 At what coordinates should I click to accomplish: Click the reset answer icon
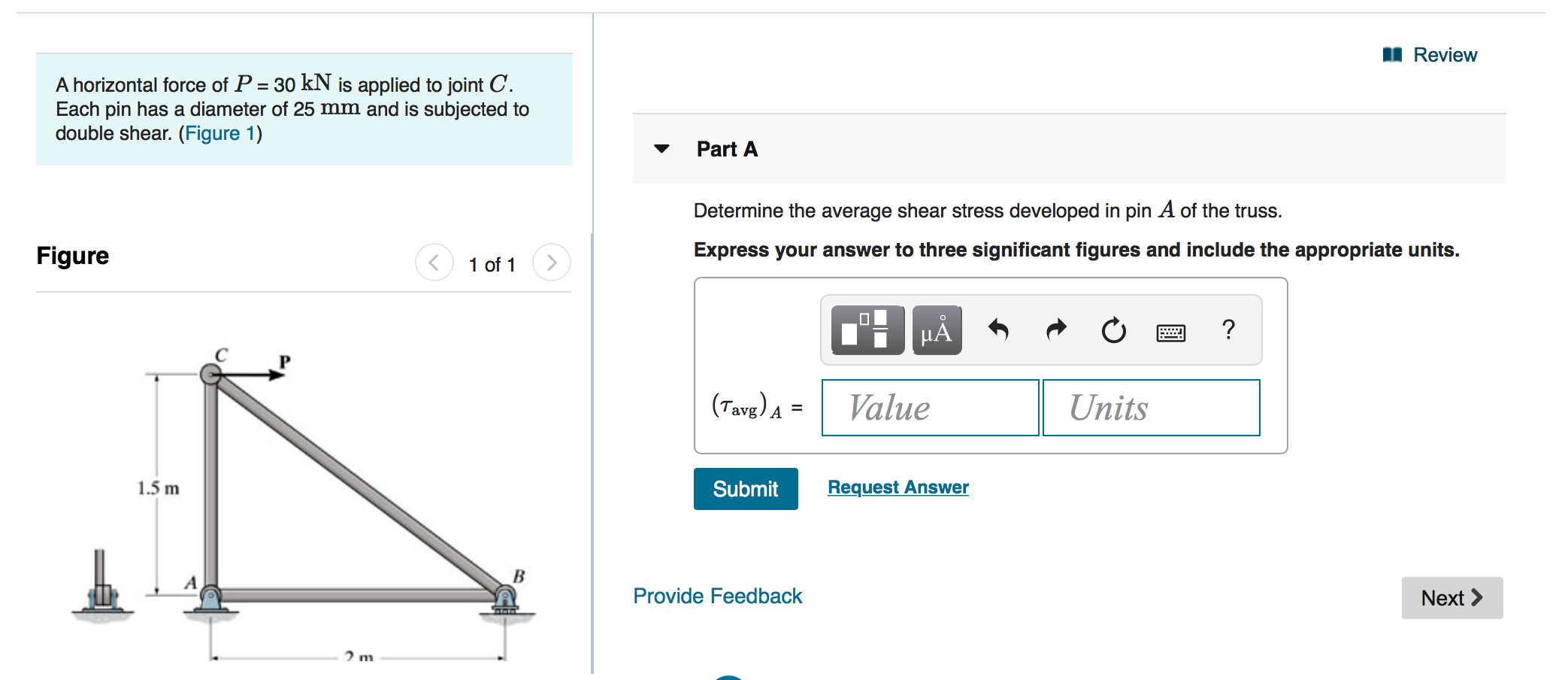1112,329
